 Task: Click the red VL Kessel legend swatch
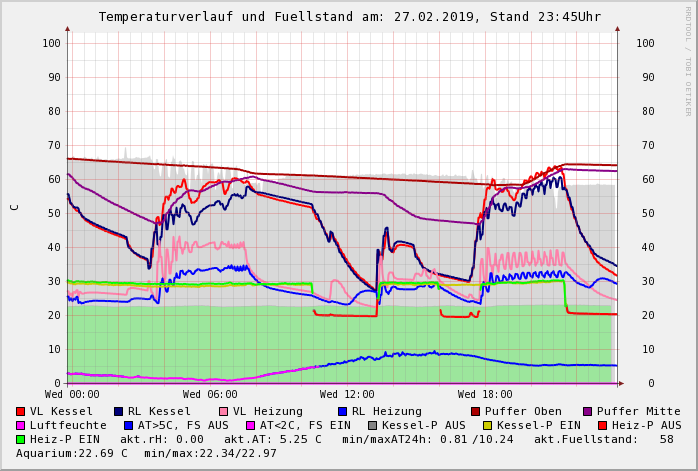[21, 411]
